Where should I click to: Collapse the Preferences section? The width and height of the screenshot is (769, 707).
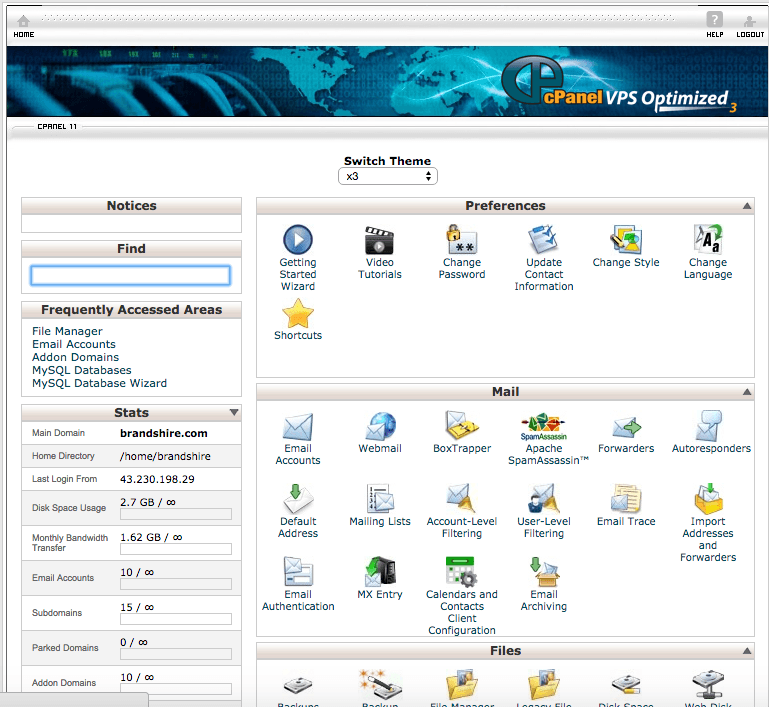(746, 206)
